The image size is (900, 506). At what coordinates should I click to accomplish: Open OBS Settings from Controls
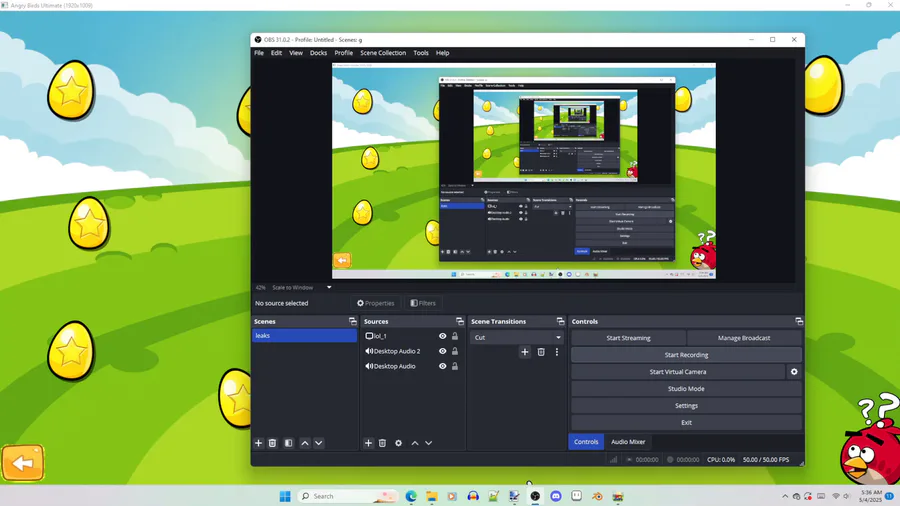pyautogui.click(x=686, y=406)
